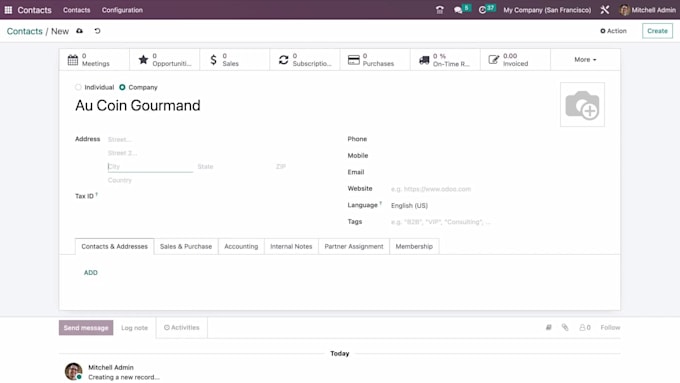The width and height of the screenshot is (680, 383).
Task: Switch to the Sales & Purchase tab
Action: pyautogui.click(x=186, y=246)
